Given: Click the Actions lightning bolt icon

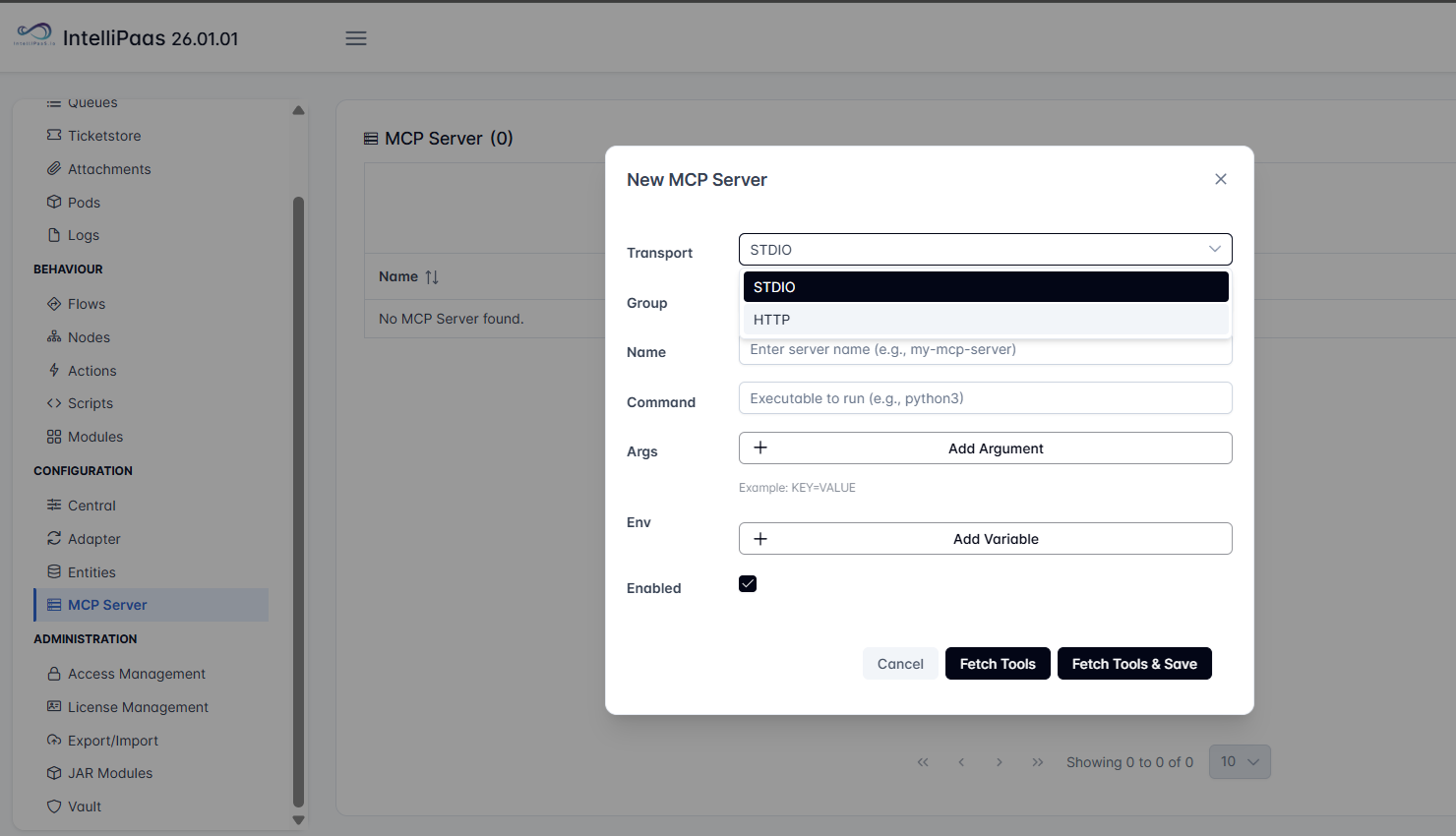Looking at the screenshot, I should (54, 370).
